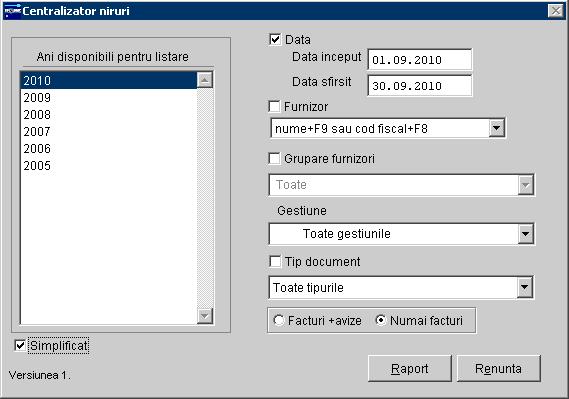
Task: Open the Gestiune dropdown arrow
Action: click(x=525, y=234)
